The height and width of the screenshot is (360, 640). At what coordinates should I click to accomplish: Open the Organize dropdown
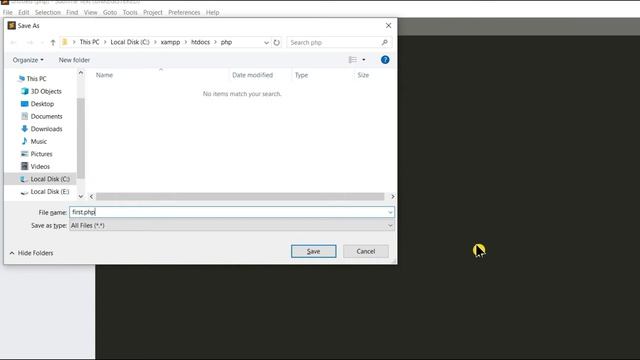pos(28,60)
